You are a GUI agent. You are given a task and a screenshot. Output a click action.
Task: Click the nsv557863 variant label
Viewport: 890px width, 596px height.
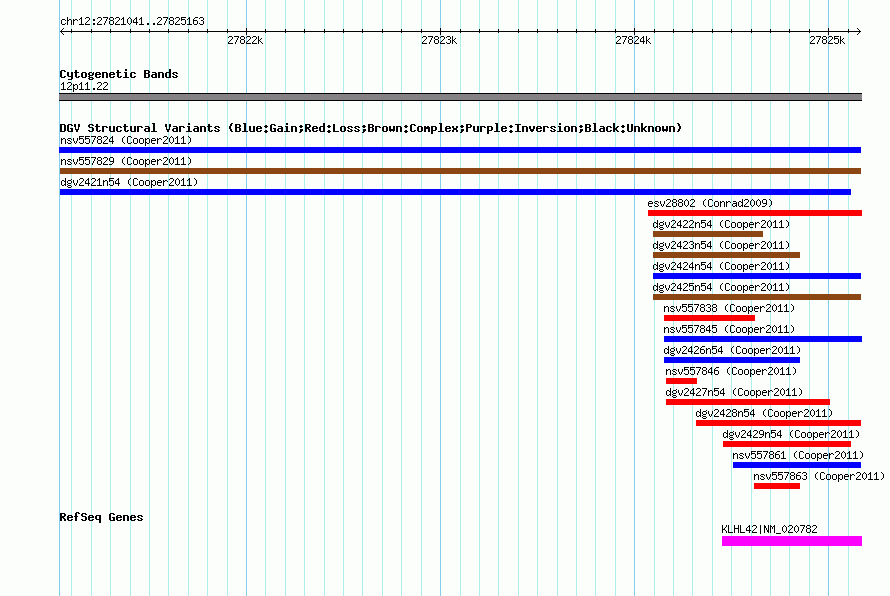coord(819,476)
